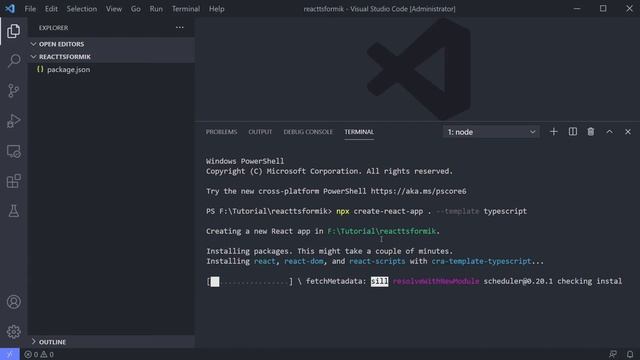
Task: Click the highlighted 'sill' log level
Action: point(379,281)
